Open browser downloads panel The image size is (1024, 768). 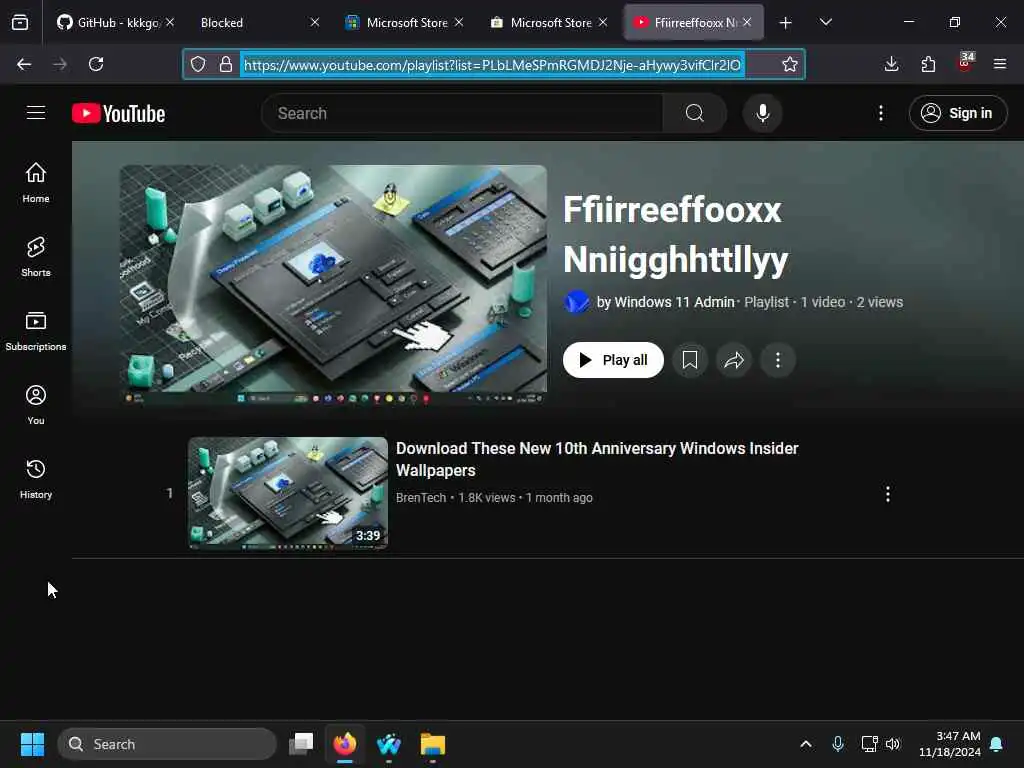tap(891, 64)
